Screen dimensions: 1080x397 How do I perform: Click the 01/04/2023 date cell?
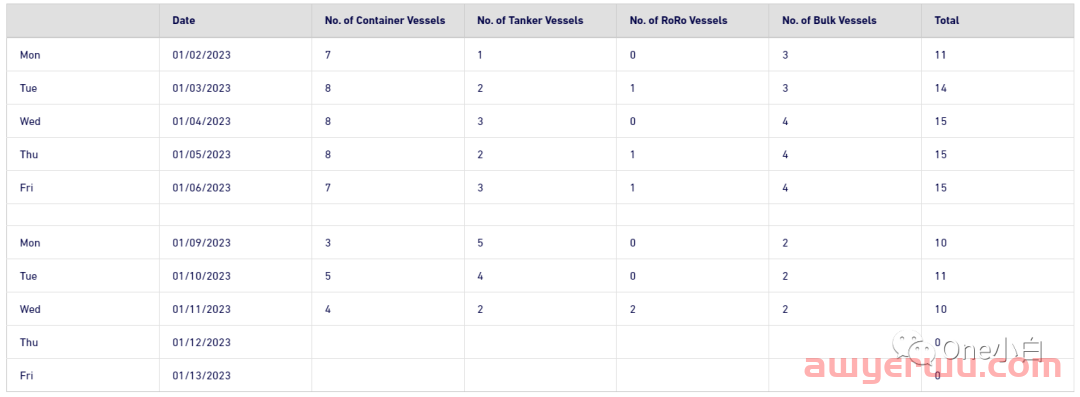(x=202, y=121)
